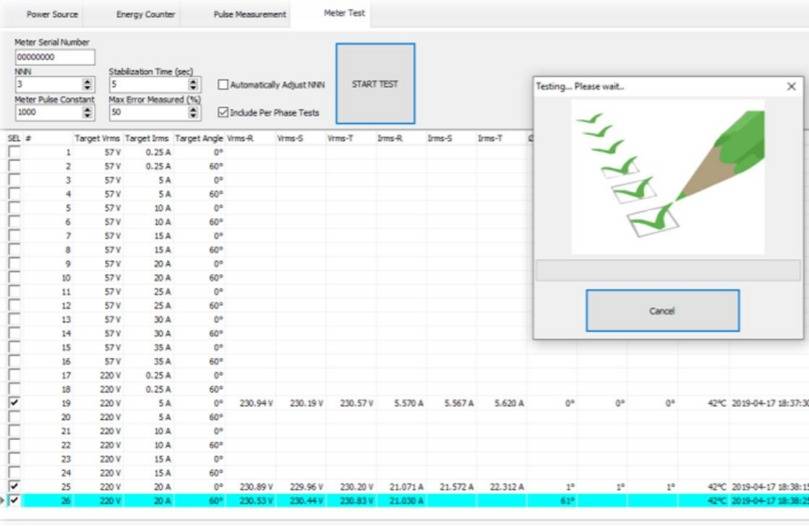Open the Energy Counter tab
Image resolution: width=809 pixels, height=526 pixels.
point(146,15)
